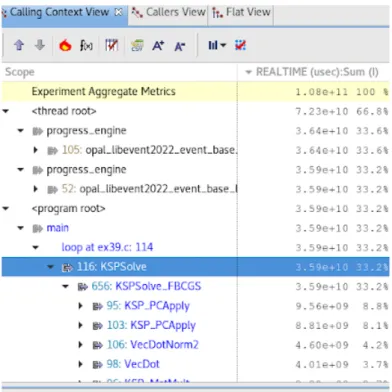The width and height of the screenshot is (392, 392).
Task: Click the expand-up arrow toolbar icon
Action: coord(19,45)
